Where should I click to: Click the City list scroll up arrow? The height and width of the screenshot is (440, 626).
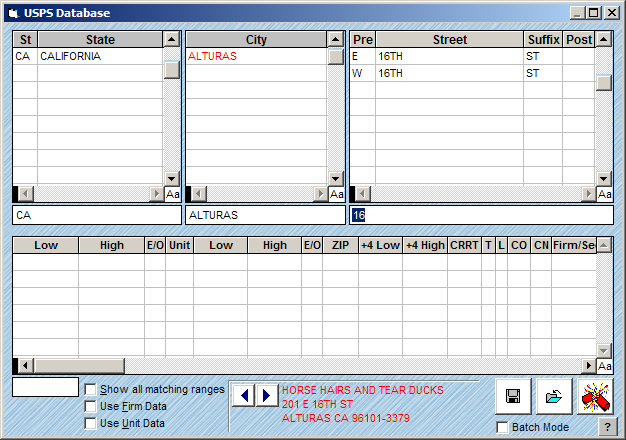pos(336,40)
